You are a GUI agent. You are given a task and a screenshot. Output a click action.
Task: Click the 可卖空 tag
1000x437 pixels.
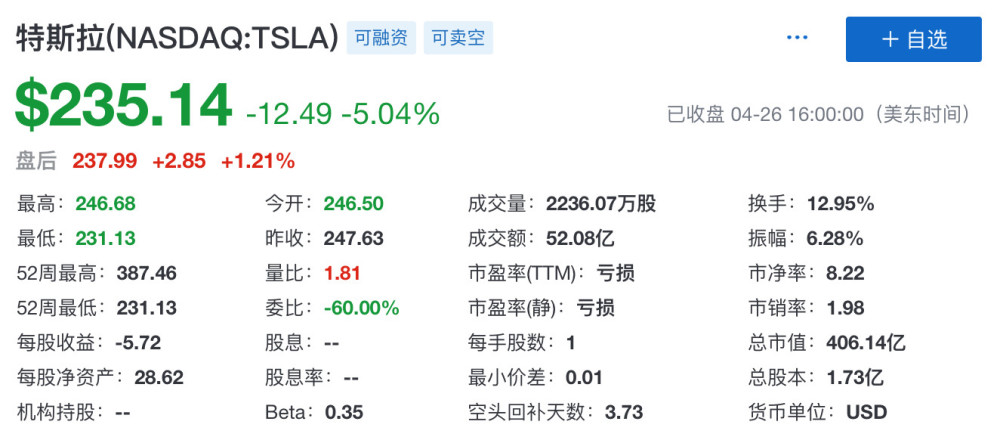458,38
